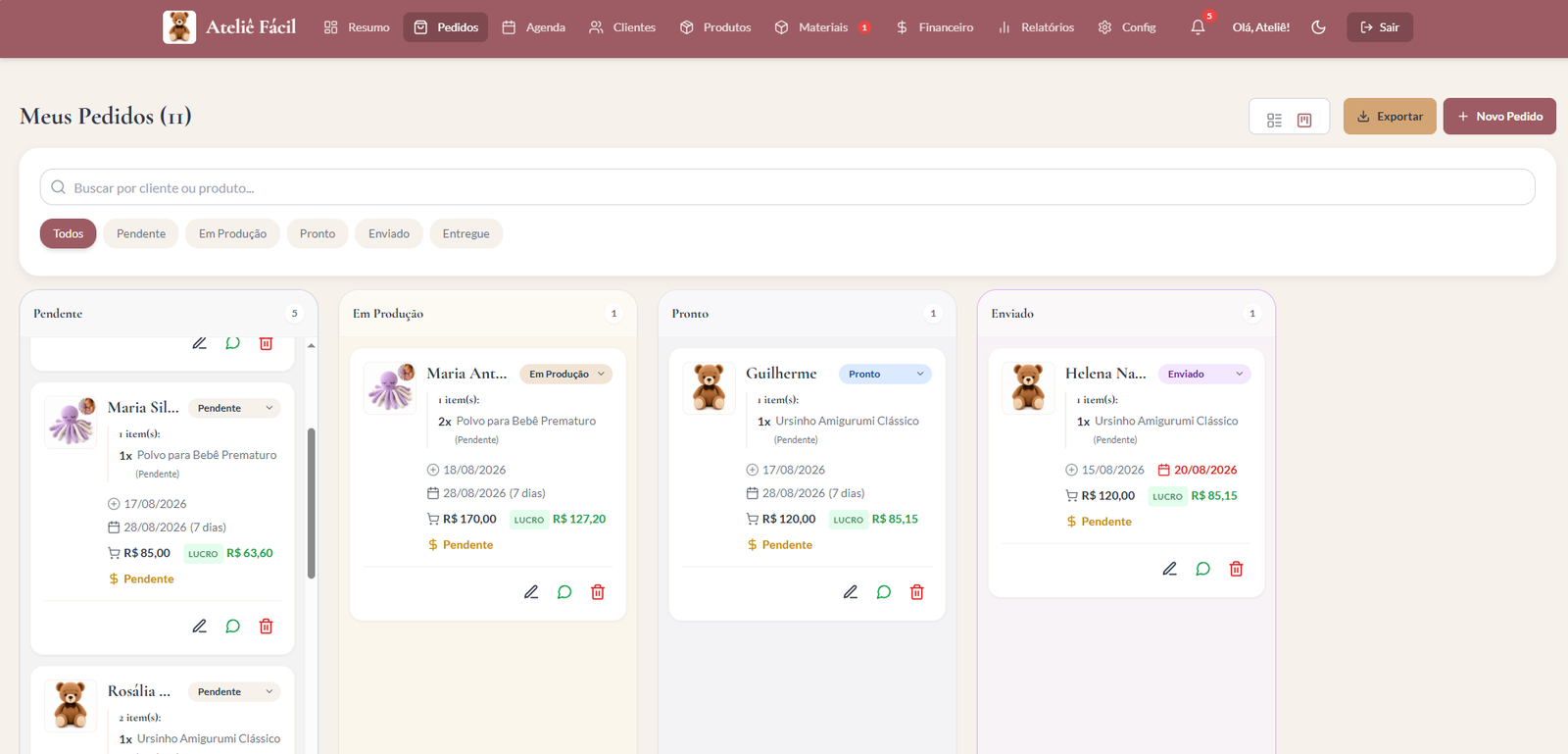Switch to kanban board view
1568x754 pixels.
(x=1304, y=120)
